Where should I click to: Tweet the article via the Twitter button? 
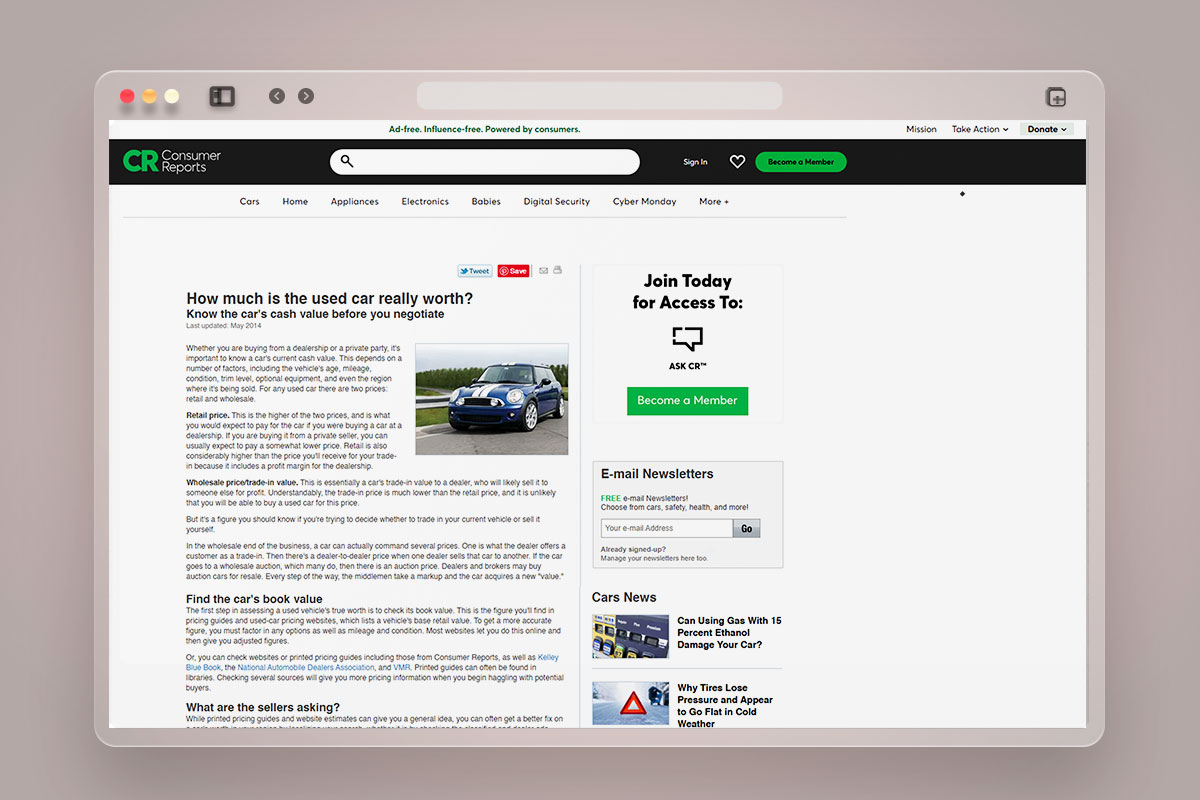point(475,270)
